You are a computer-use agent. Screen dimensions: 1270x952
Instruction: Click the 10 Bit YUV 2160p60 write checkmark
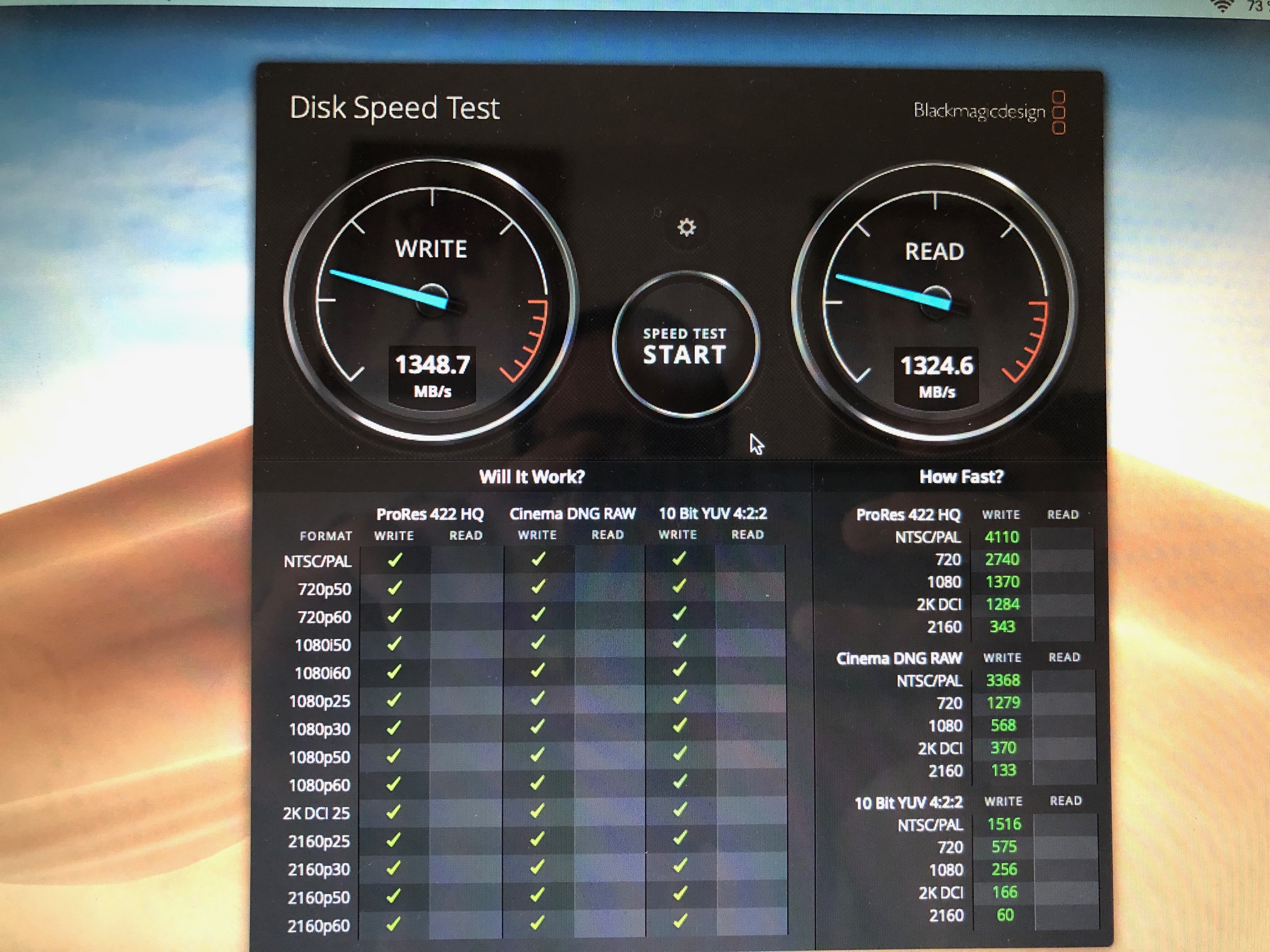click(x=680, y=921)
